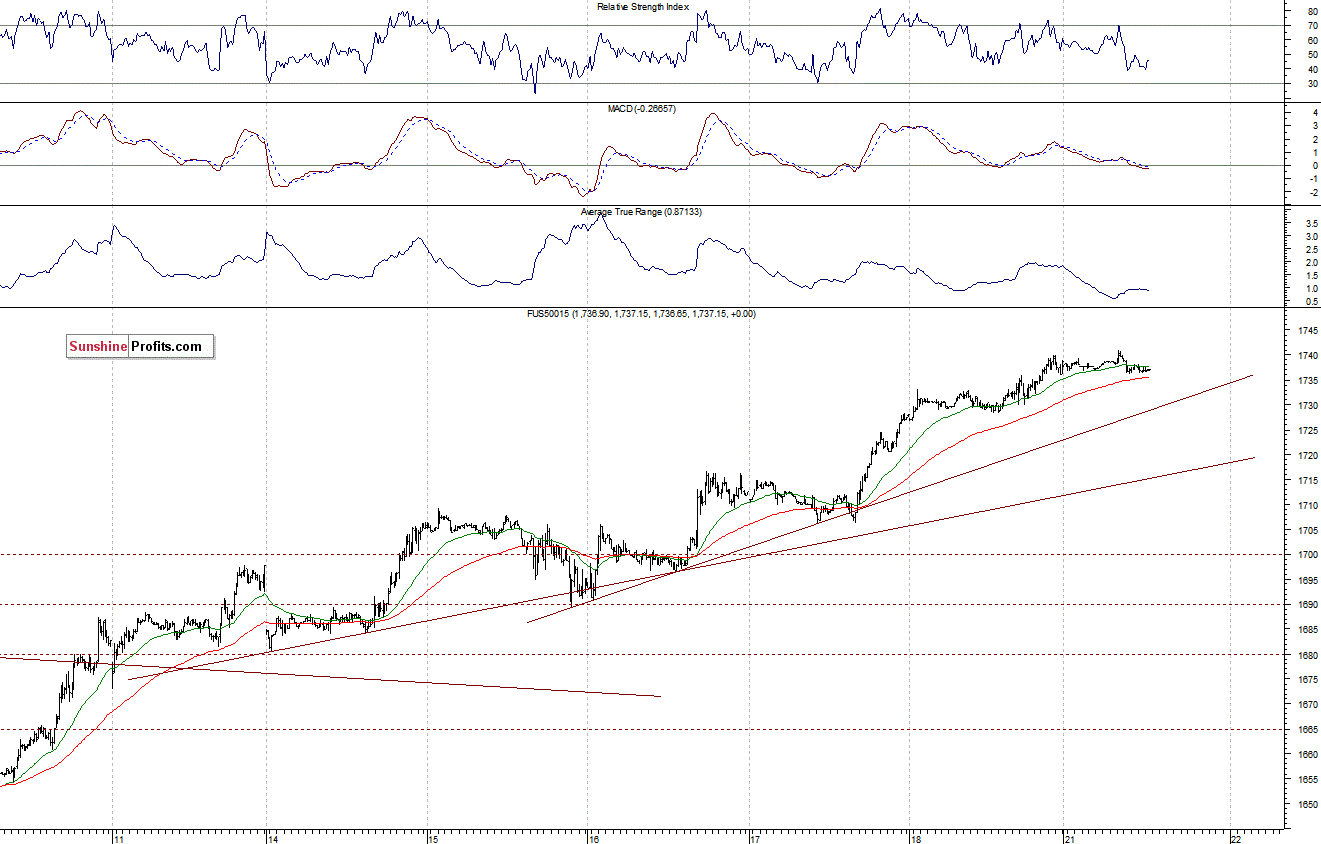
Task: Select the Relative Strength Index panel title
Action: pos(643,7)
